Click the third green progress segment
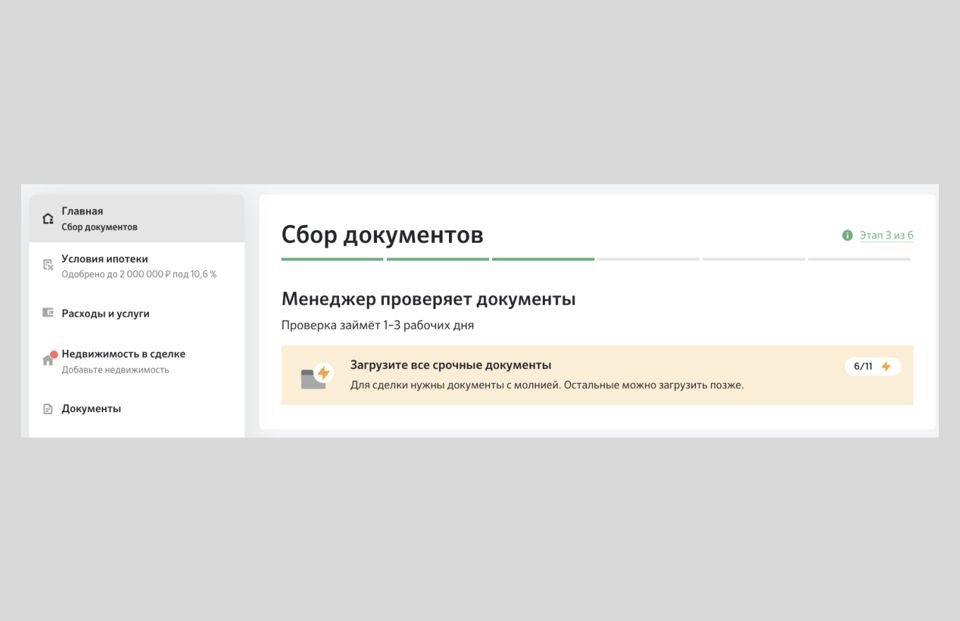The height and width of the screenshot is (621, 960). [543, 259]
